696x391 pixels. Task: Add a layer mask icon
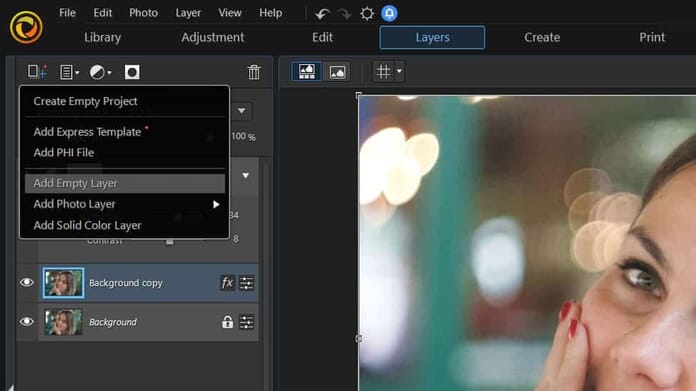[x=132, y=72]
